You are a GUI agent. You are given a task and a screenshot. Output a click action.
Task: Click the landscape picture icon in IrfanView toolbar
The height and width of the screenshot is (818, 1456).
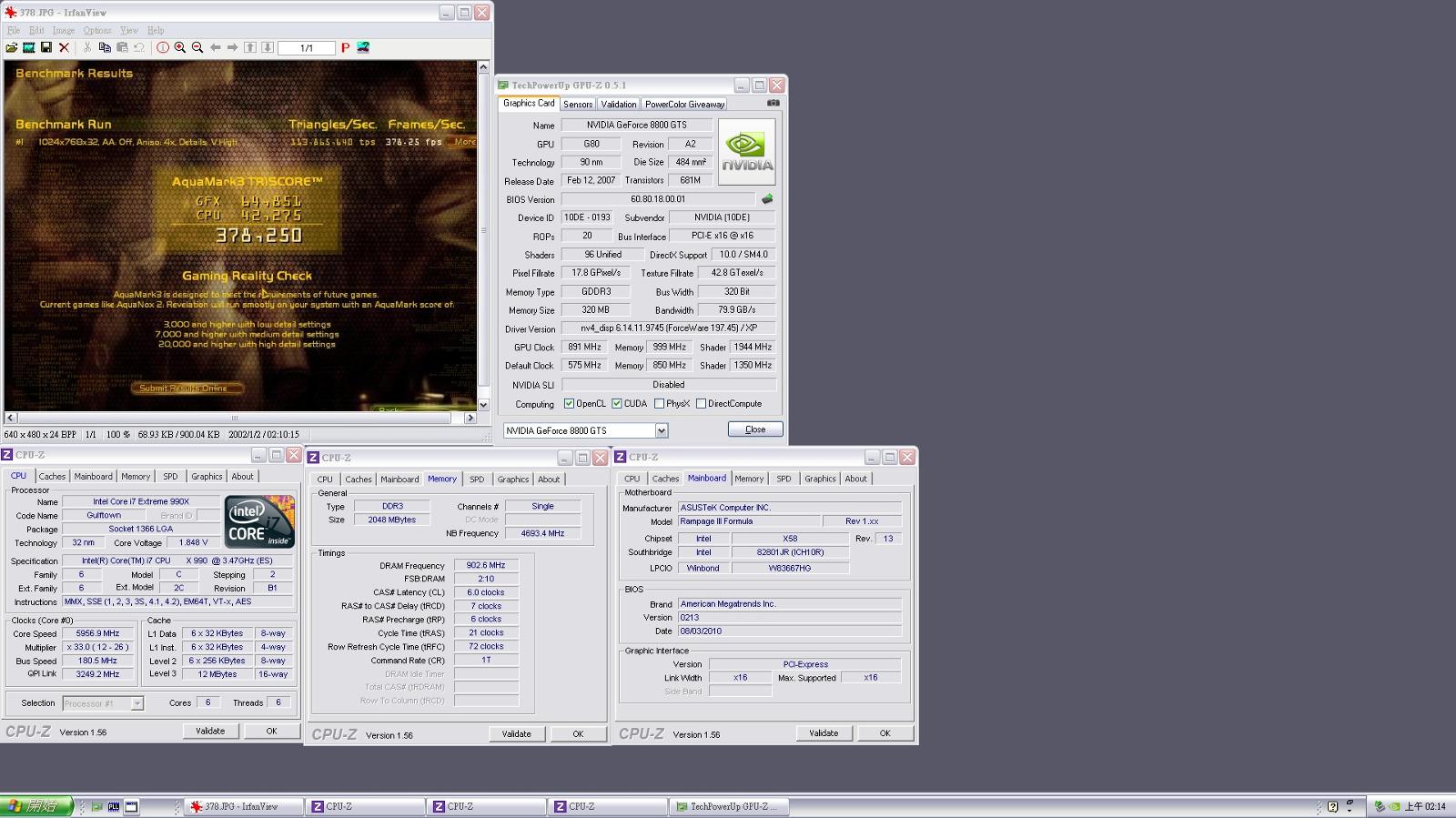tap(363, 47)
